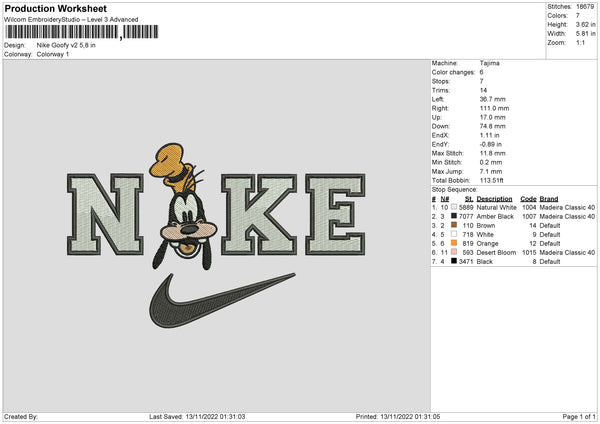Viewport: 600px width, 424px height.
Task: Click the Stop Sequence label
Action: click(455, 190)
